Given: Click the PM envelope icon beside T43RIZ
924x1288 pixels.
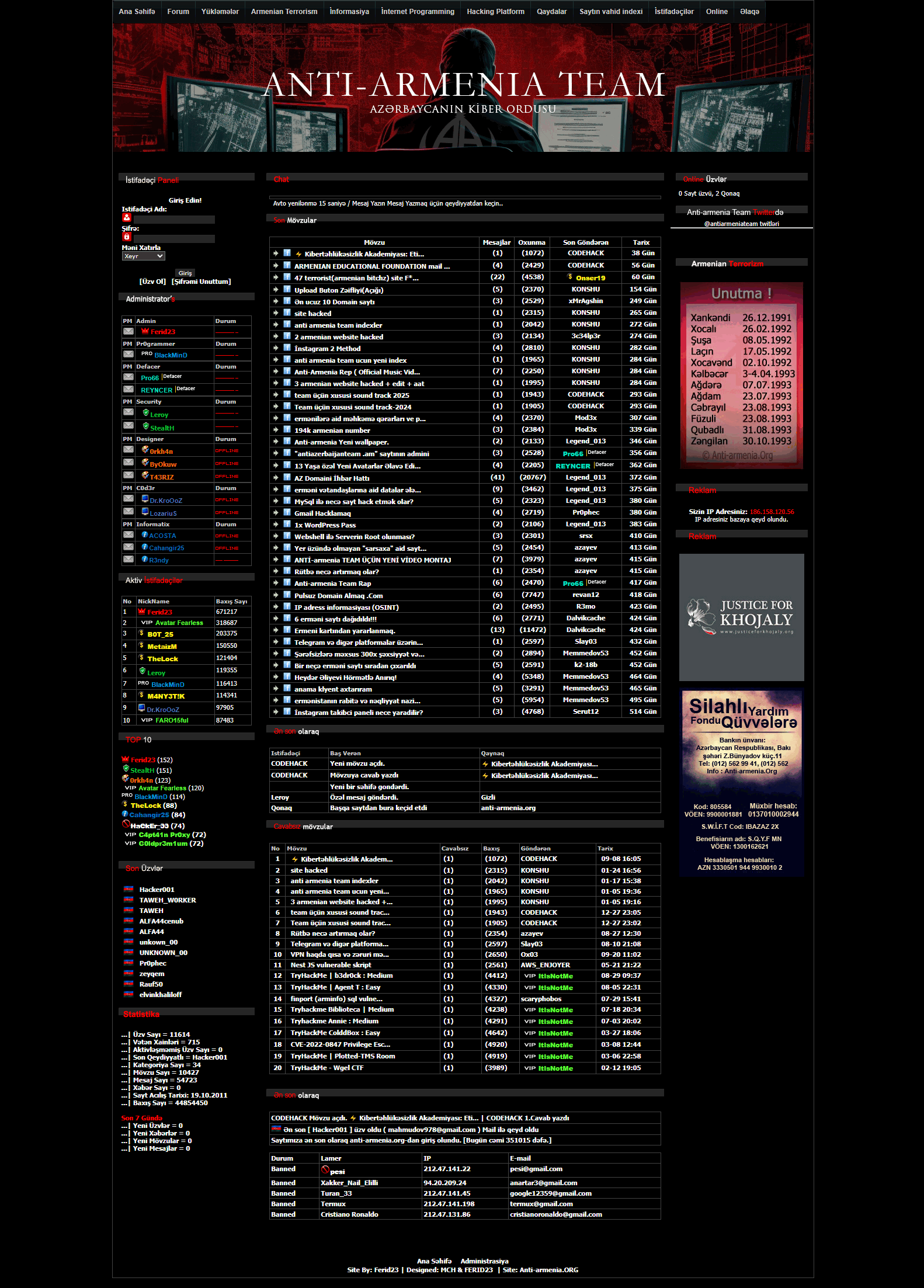Looking at the screenshot, I should pos(128,475).
